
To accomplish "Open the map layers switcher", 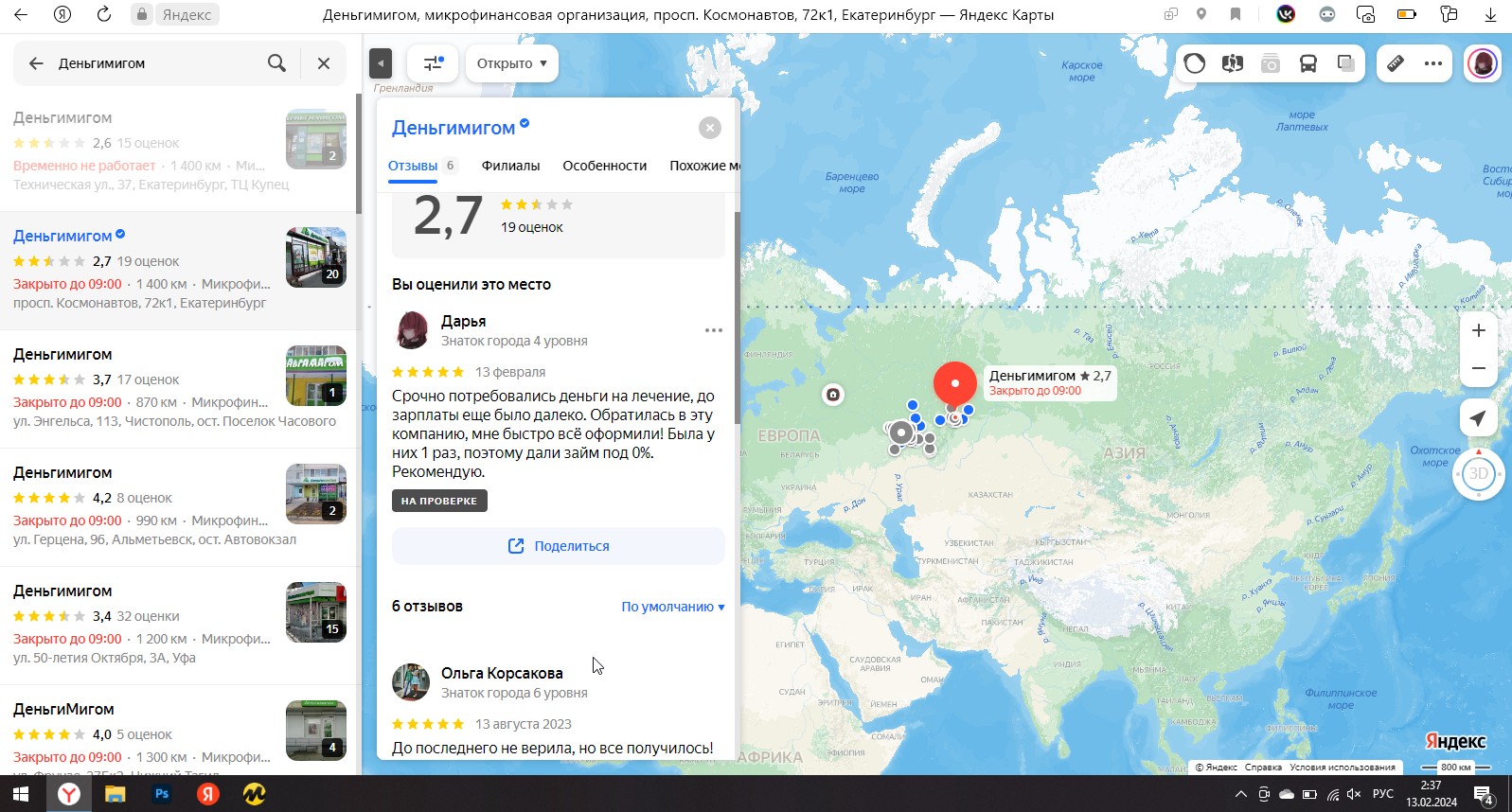I will click(1346, 63).
